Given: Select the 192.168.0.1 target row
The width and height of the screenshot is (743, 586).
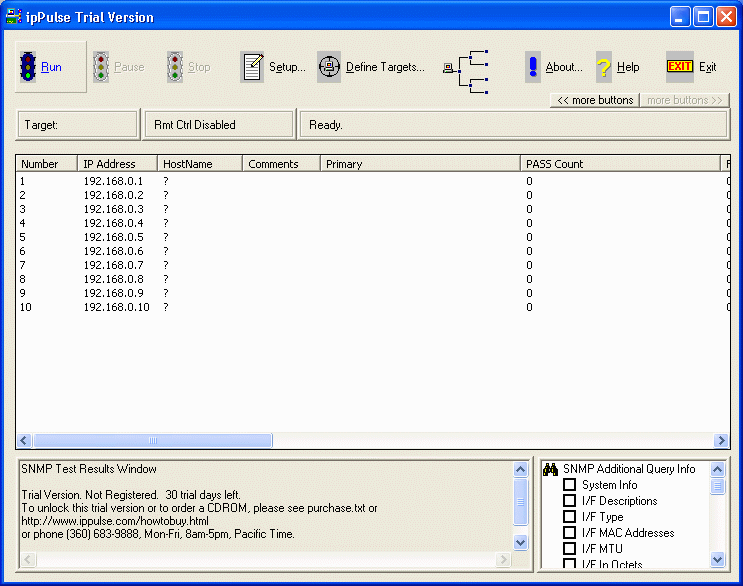Looking at the screenshot, I should coord(372,181).
